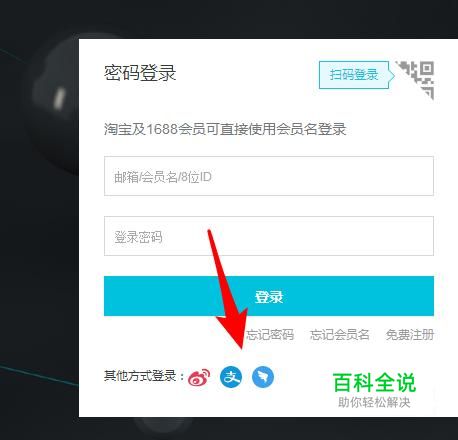Select the DingTalk login icon
This screenshot has height=440, width=458.
coord(263,377)
